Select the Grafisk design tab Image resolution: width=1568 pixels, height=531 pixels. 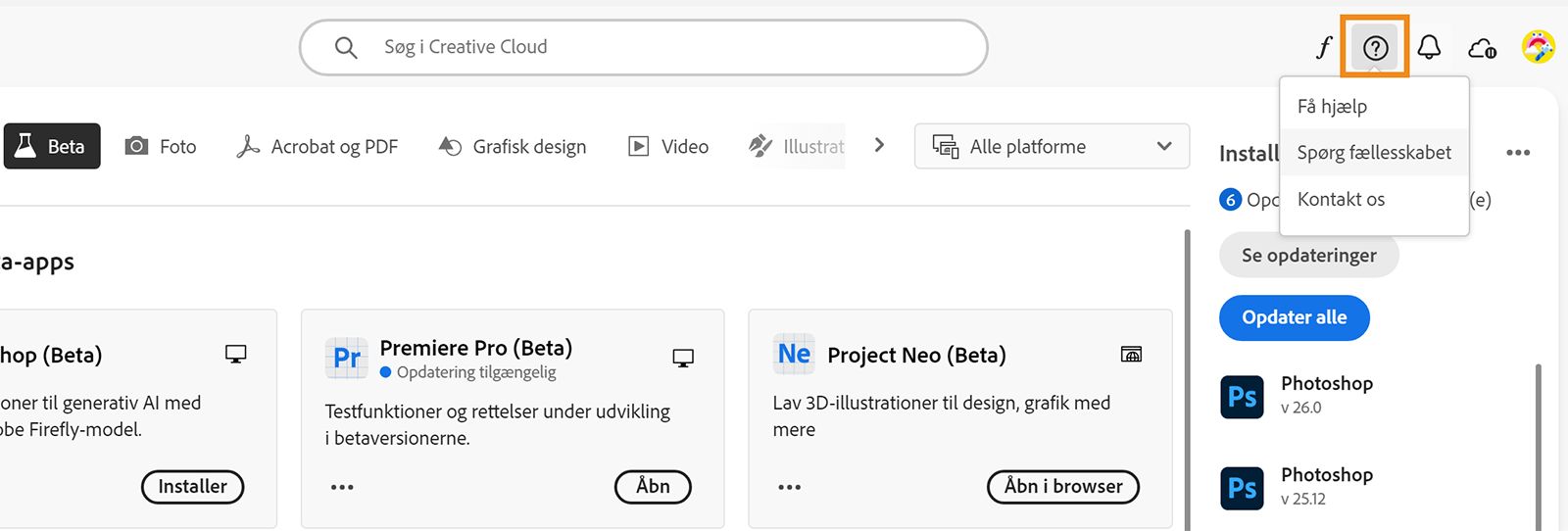click(x=513, y=146)
